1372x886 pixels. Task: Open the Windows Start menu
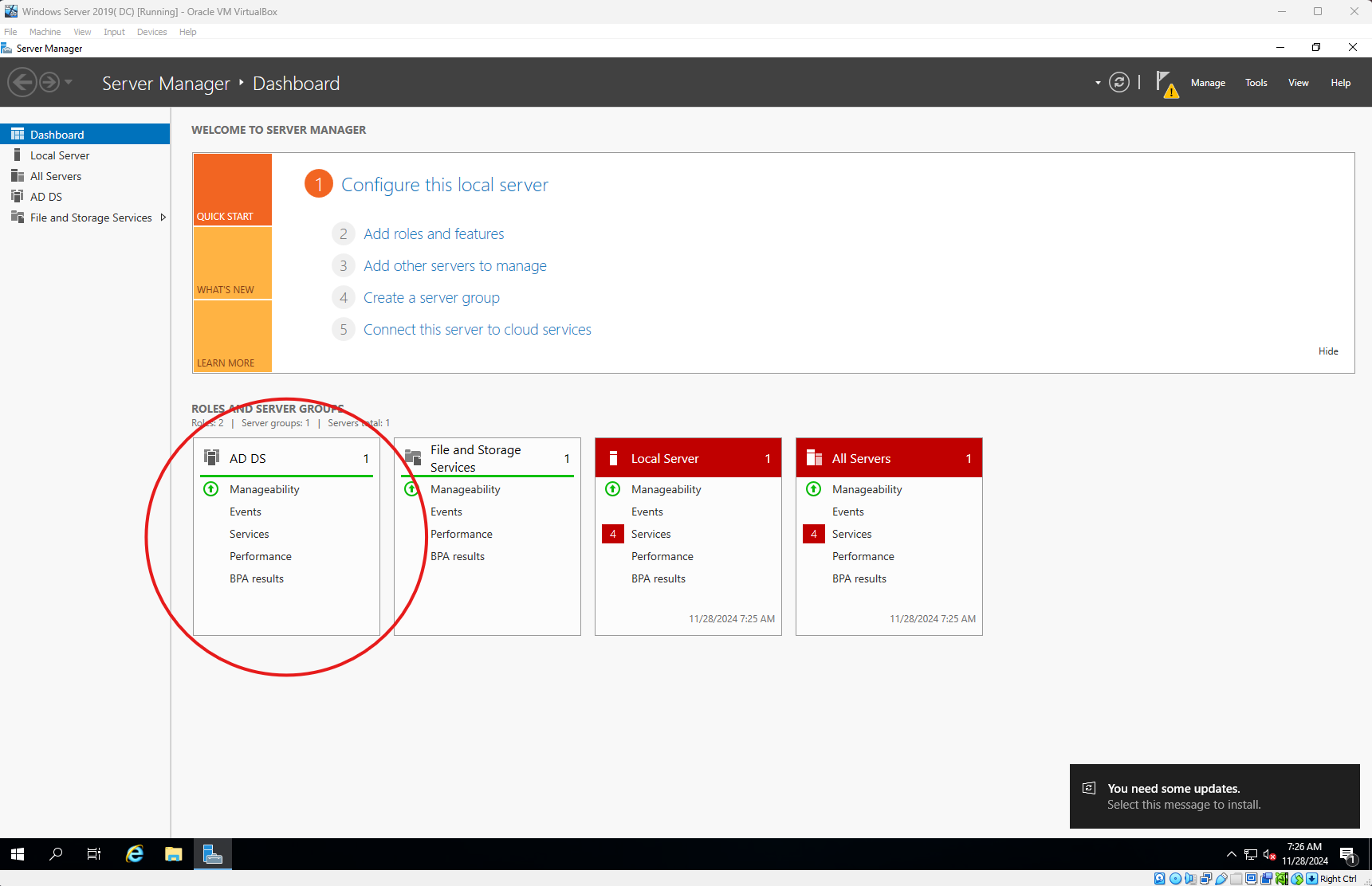pyautogui.click(x=18, y=854)
